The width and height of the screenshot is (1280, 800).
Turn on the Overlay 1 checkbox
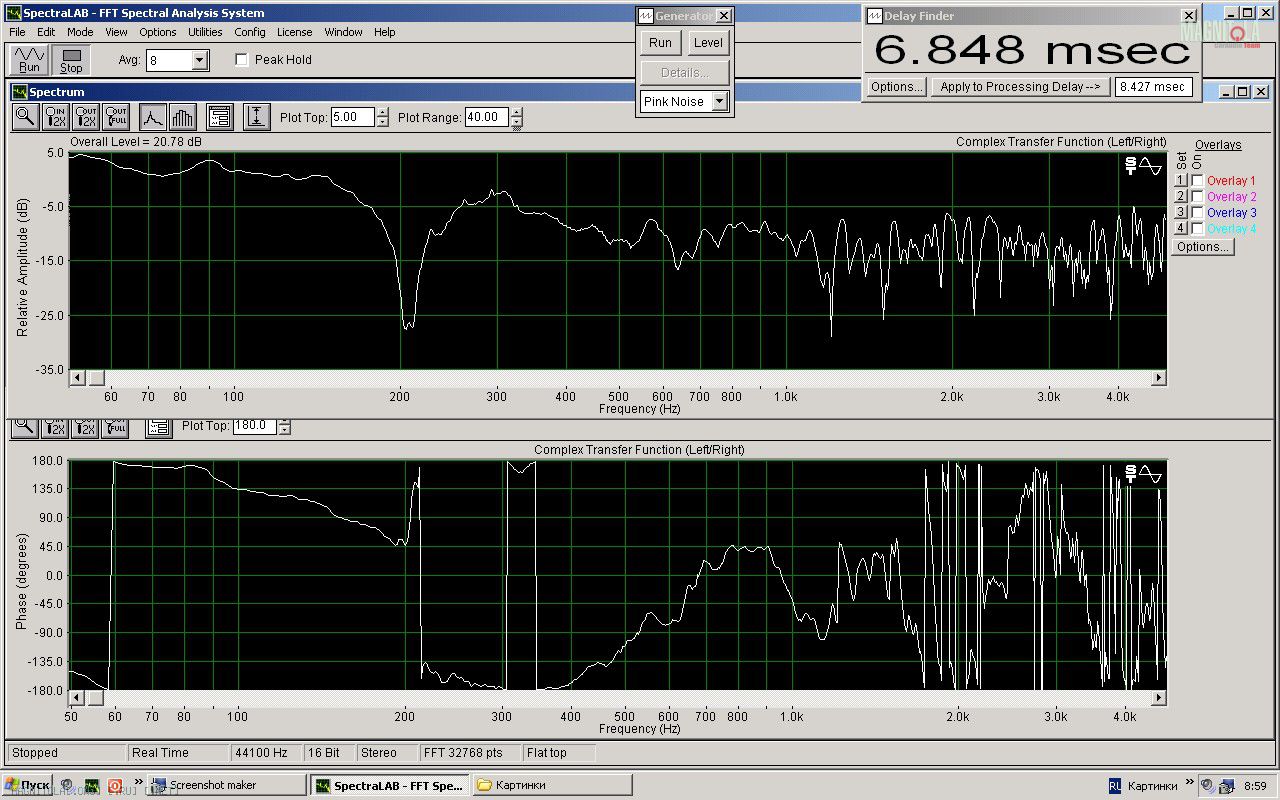(1197, 181)
